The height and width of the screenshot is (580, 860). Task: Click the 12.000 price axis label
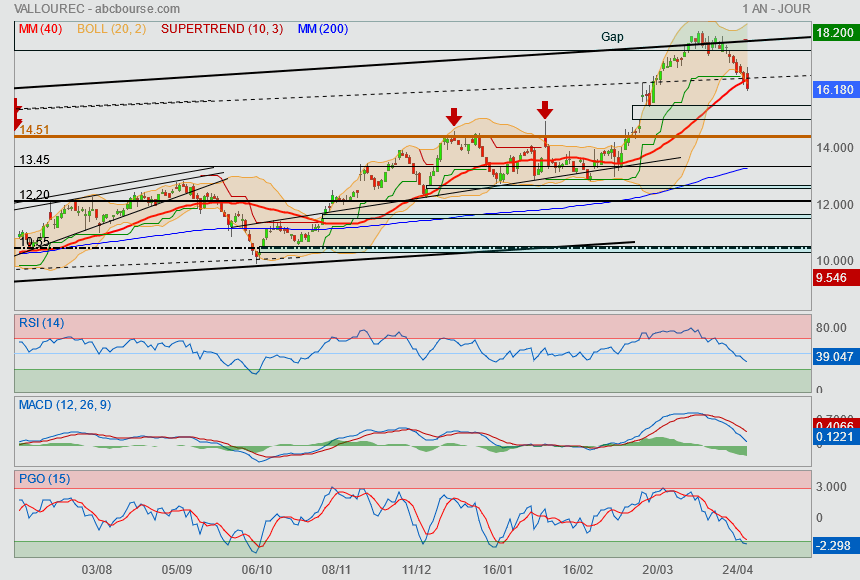tap(835, 205)
